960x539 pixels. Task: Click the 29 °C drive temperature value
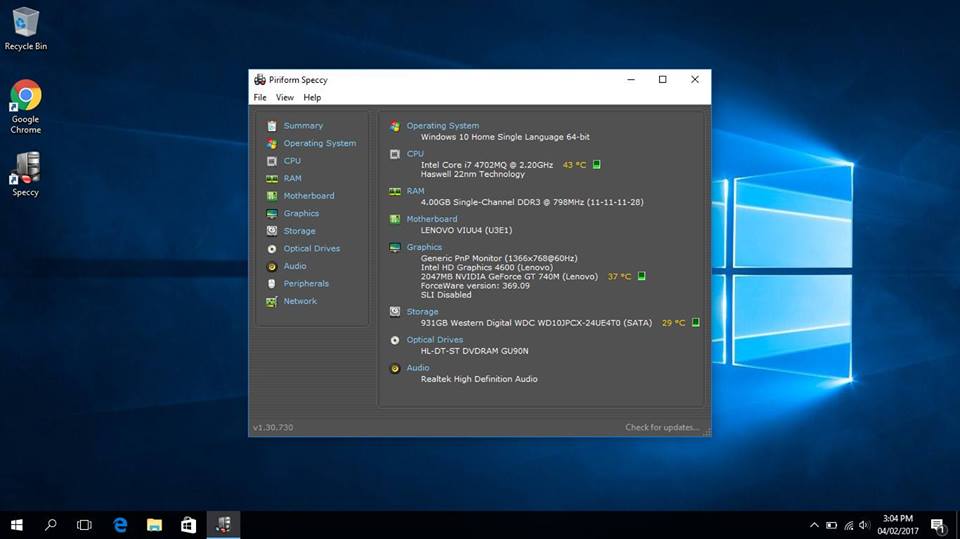pos(673,323)
